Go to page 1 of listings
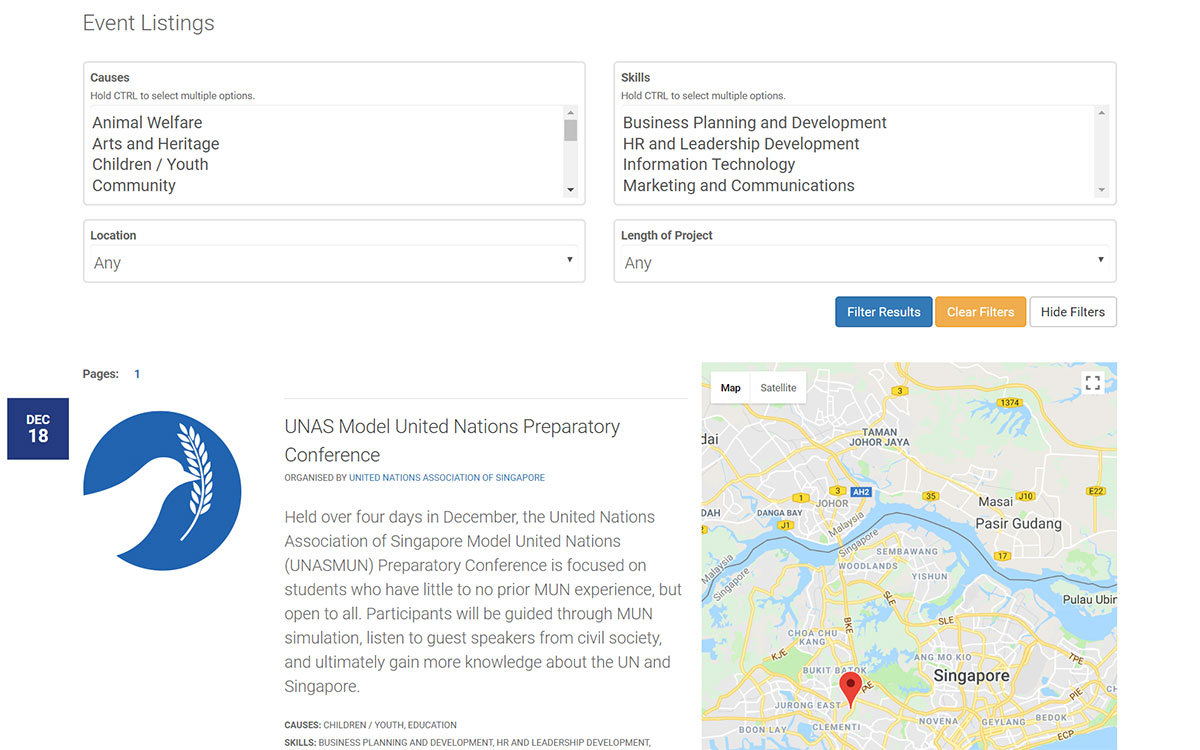1200x750 pixels. point(137,374)
